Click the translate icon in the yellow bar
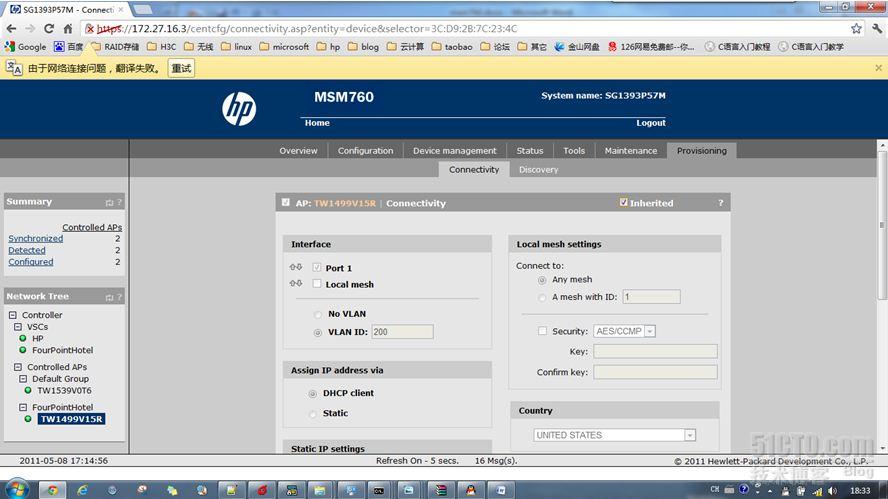The image size is (888, 499). tap(14, 68)
